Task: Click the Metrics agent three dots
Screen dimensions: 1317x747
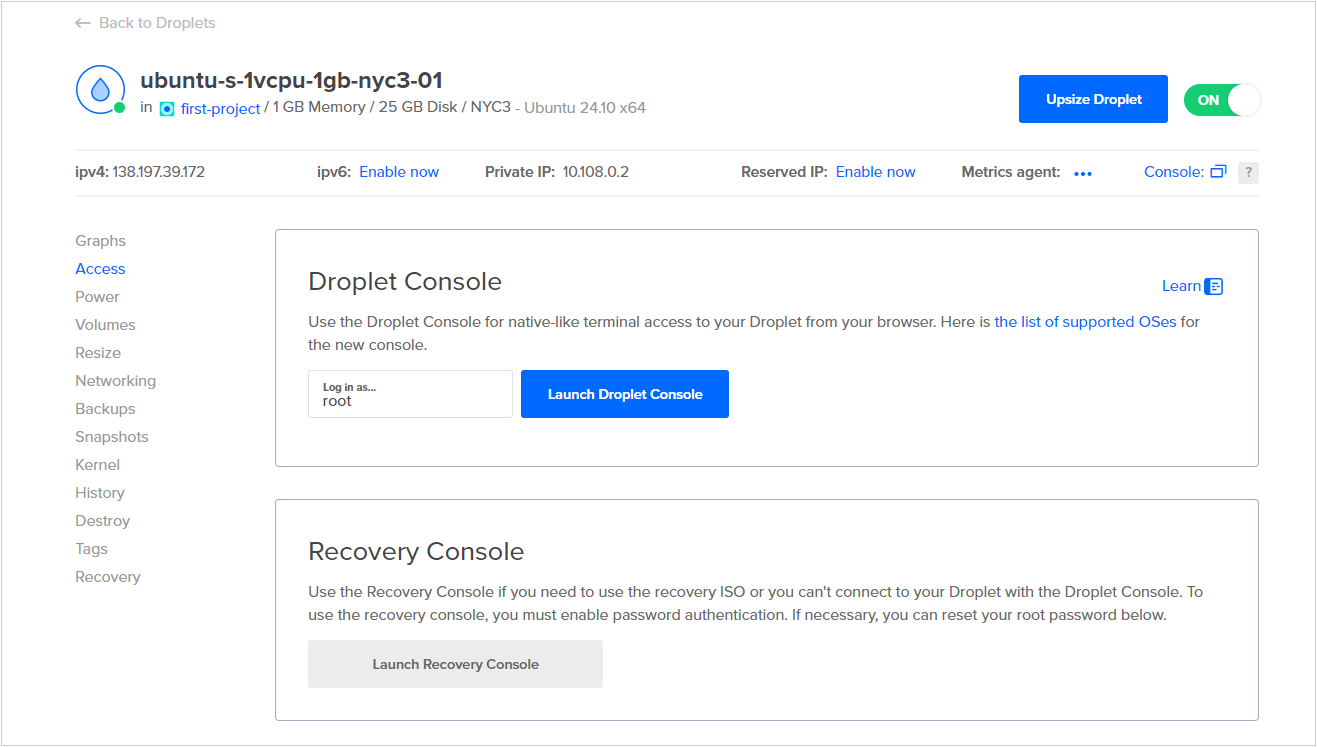Action: click(x=1083, y=173)
